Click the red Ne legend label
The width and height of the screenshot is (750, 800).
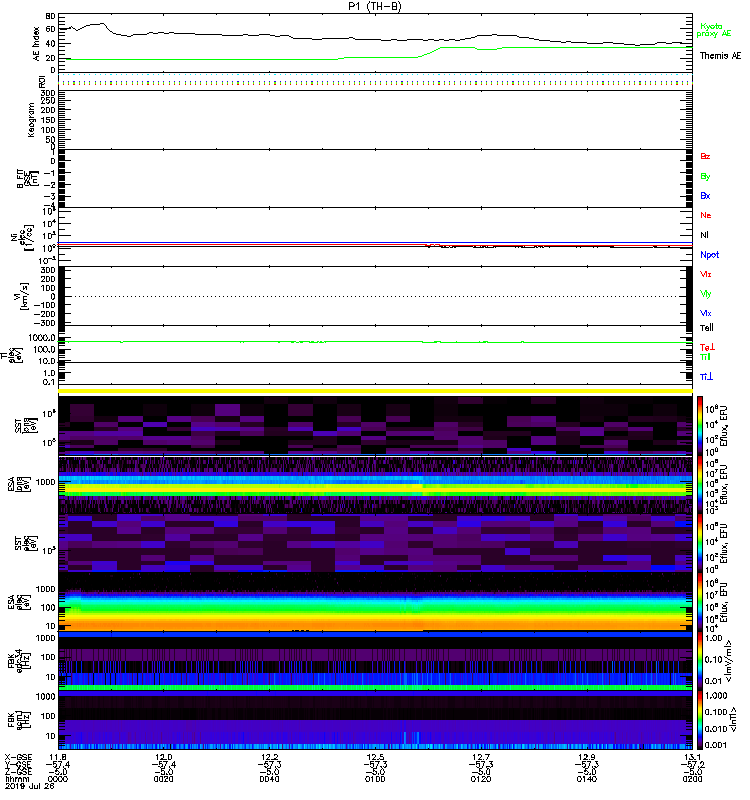coord(706,215)
